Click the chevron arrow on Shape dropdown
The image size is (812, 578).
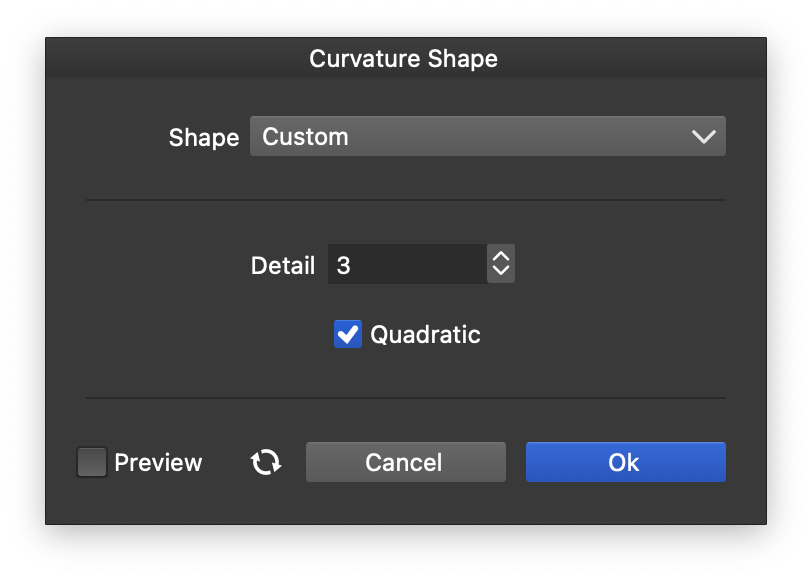pyautogui.click(x=704, y=137)
